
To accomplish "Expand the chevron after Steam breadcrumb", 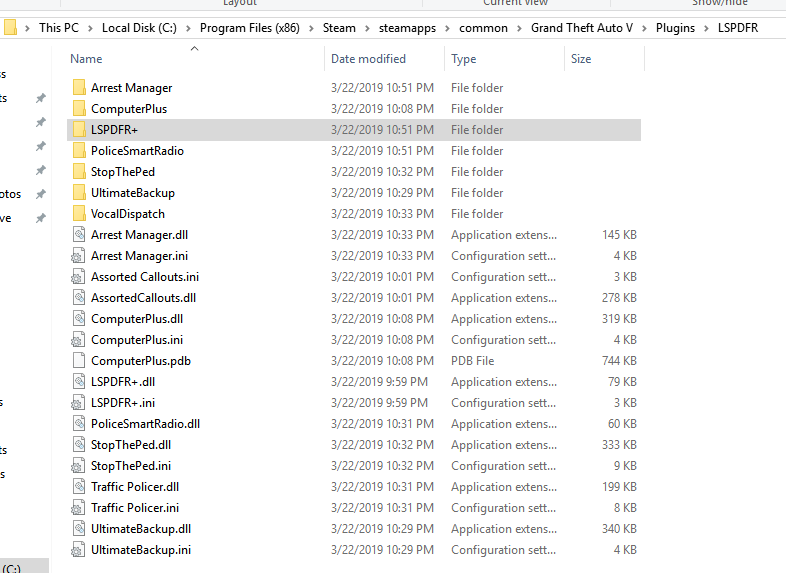I will (x=367, y=29).
